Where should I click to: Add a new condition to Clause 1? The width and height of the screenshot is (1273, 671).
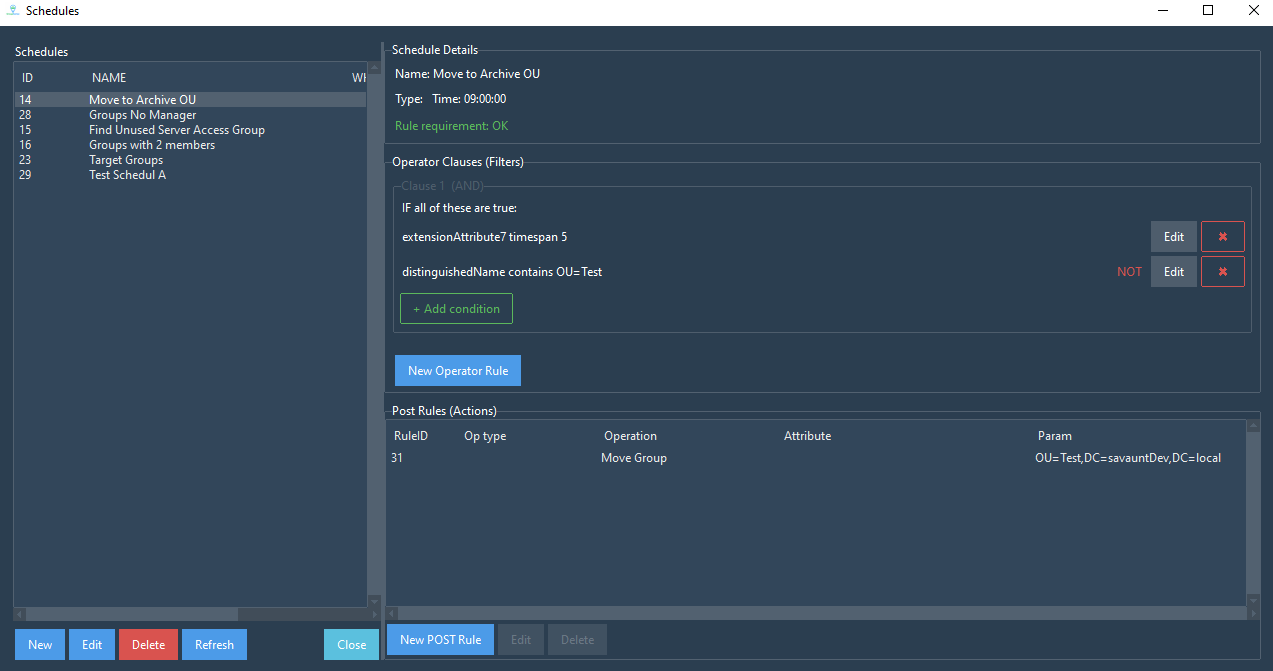click(x=456, y=309)
